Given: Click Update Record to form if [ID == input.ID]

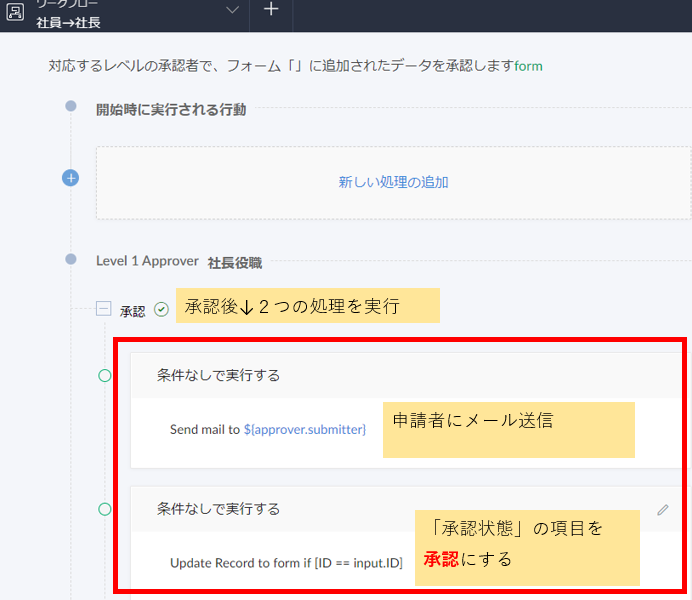Looking at the screenshot, I should (286, 563).
